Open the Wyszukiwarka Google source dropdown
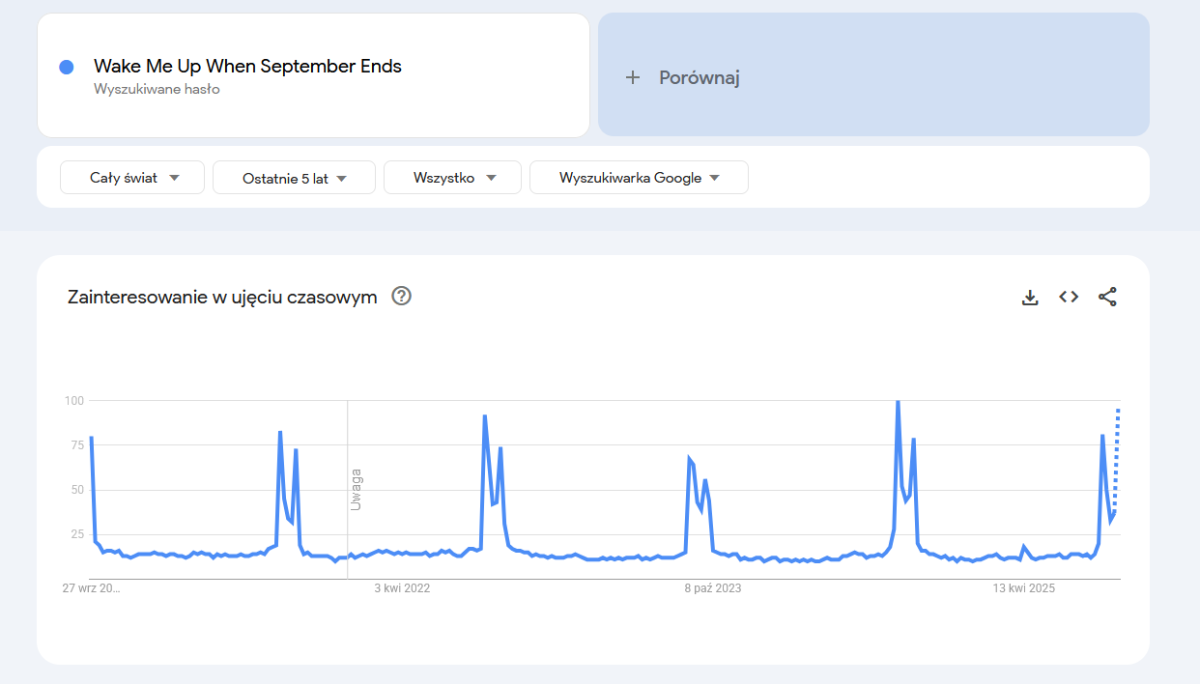 (x=638, y=178)
